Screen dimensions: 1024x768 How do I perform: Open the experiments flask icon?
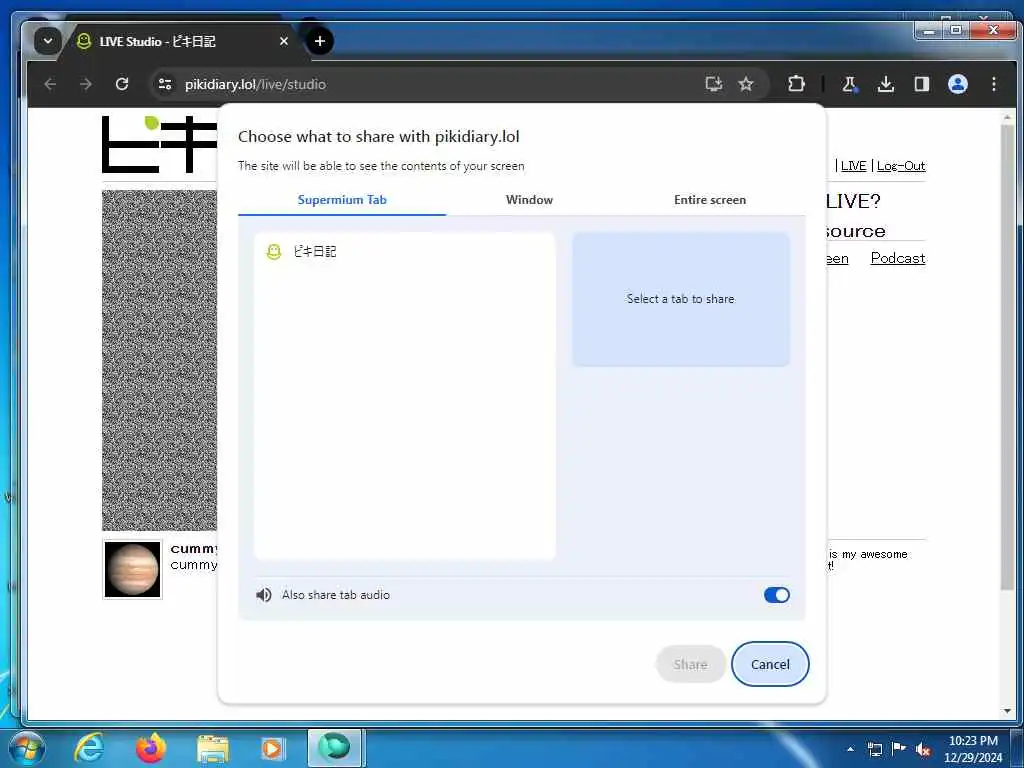tap(850, 84)
